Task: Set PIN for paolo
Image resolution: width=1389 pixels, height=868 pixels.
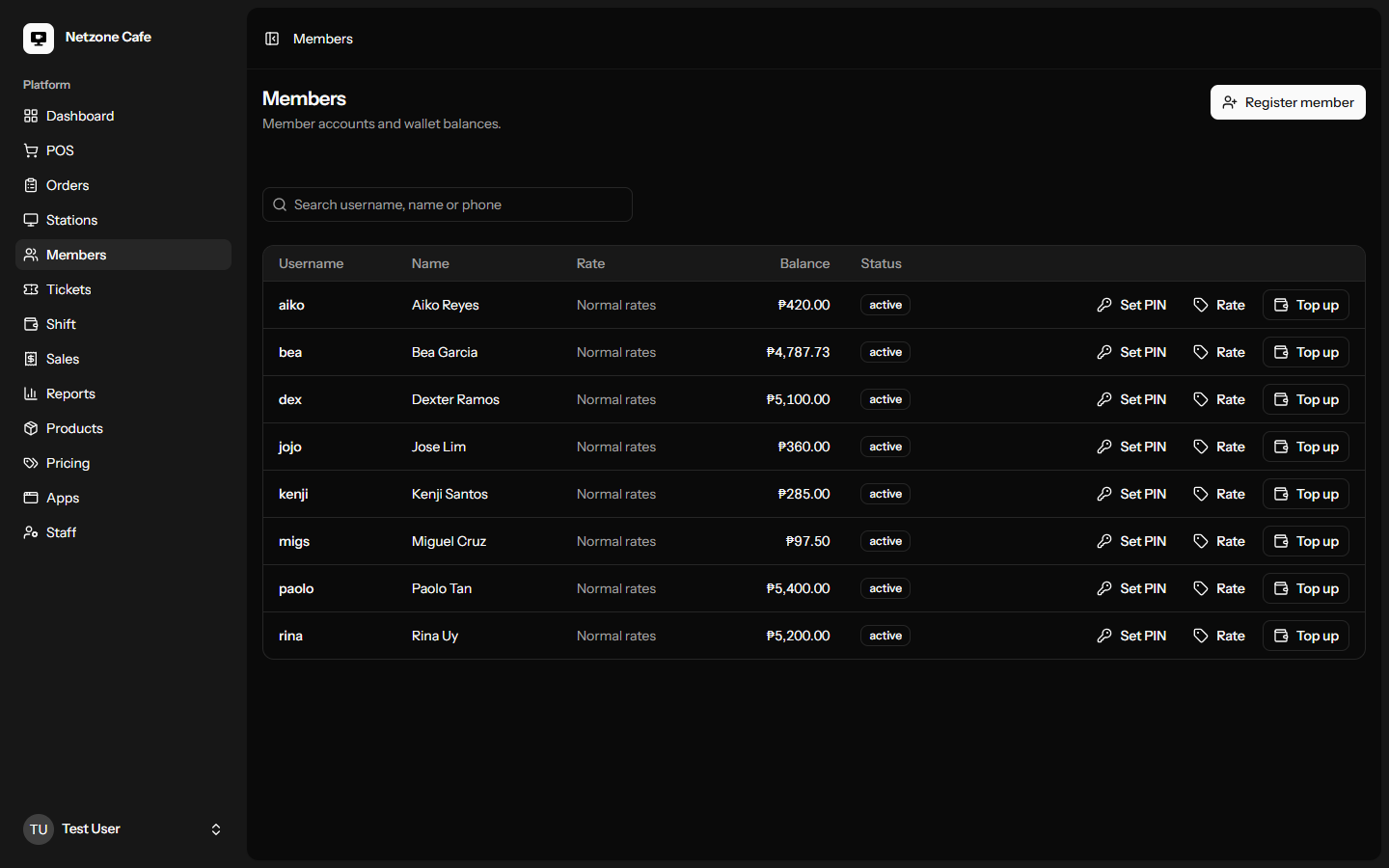Action: tap(1131, 588)
